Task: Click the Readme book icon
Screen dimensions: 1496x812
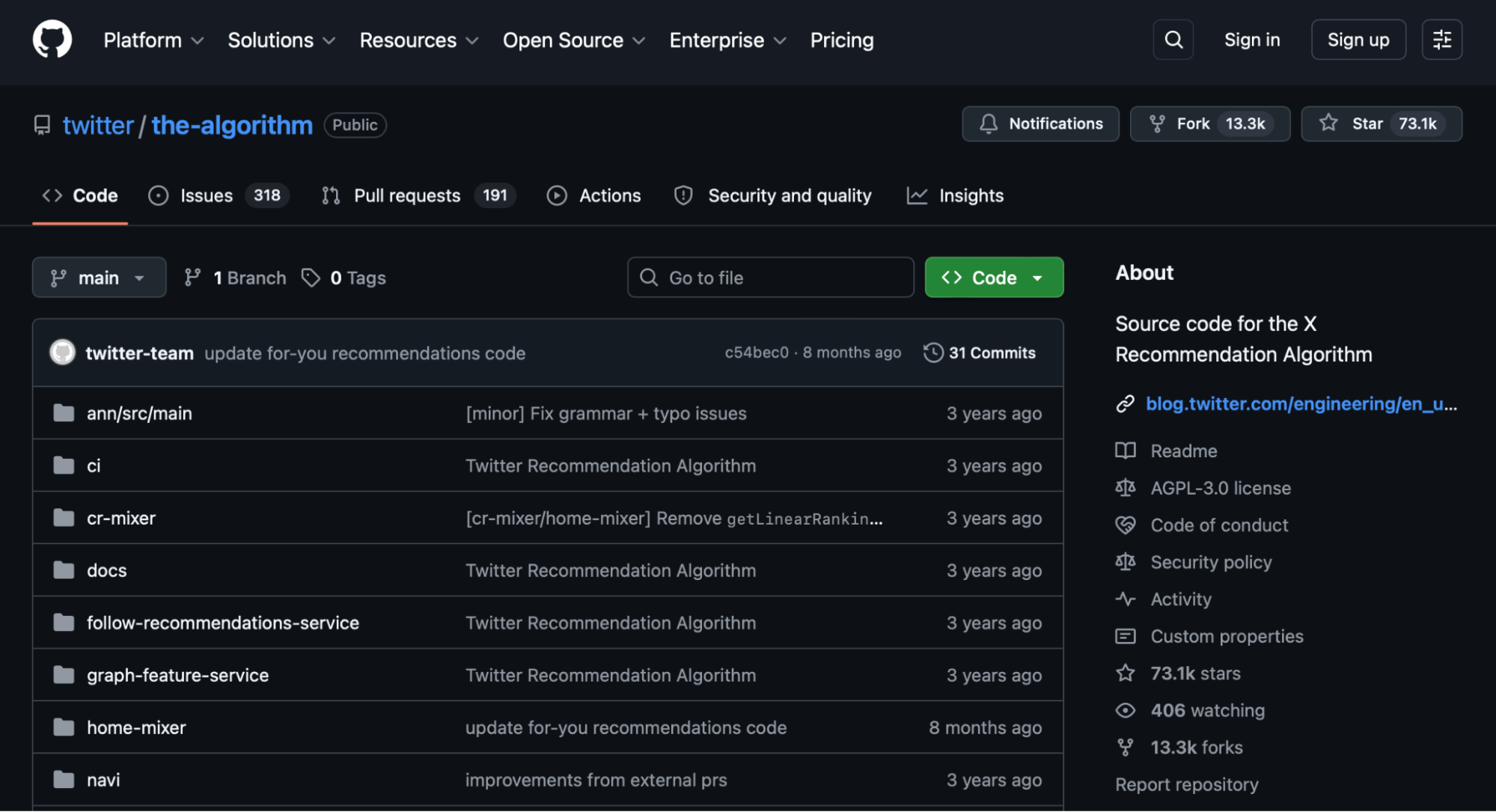Action: tap(1126, 451)
